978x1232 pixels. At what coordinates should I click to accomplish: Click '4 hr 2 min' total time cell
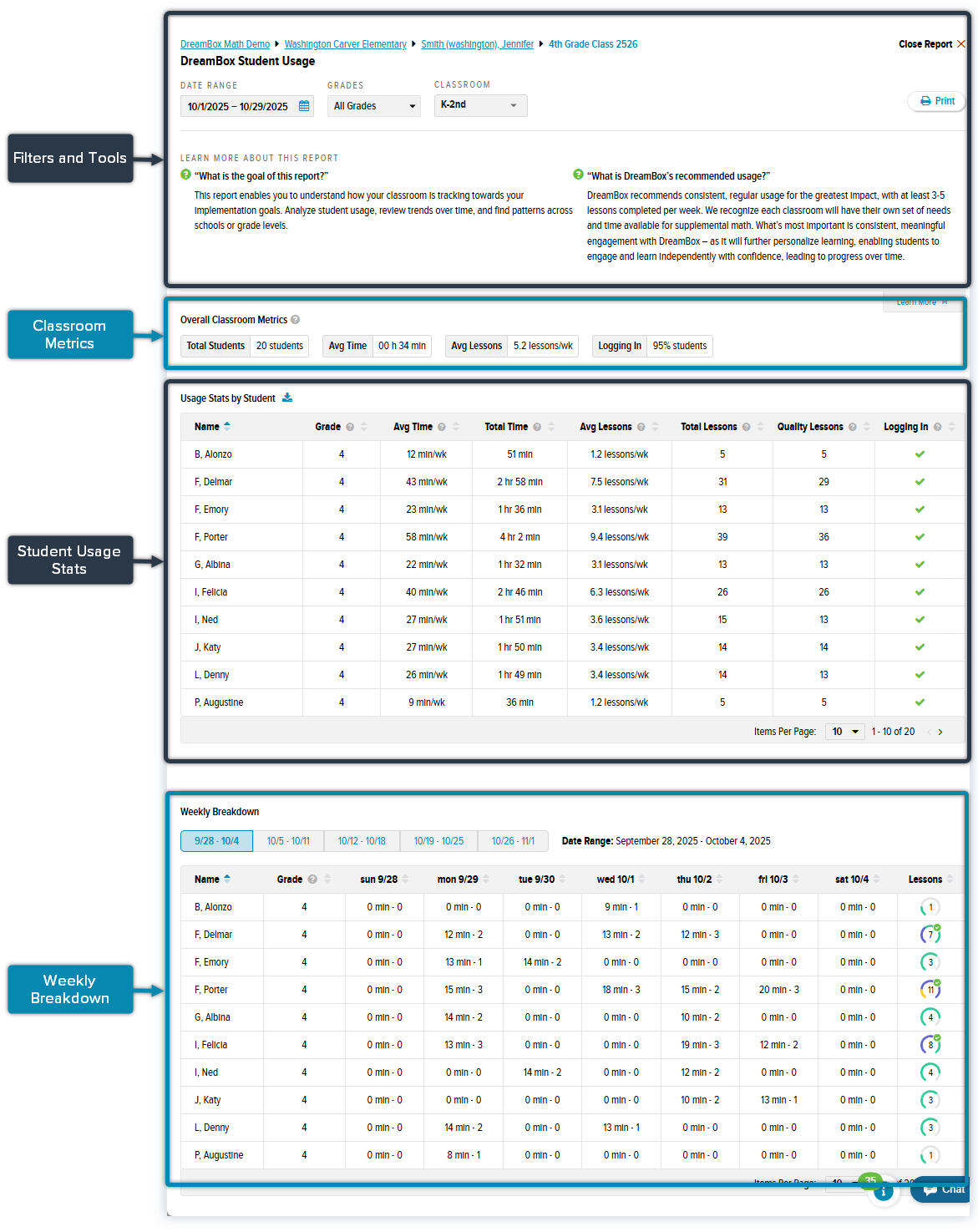click(x=519, y=537)
